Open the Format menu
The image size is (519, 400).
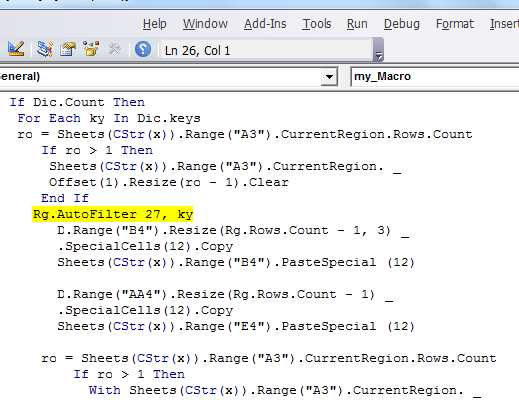pos(455,24)
